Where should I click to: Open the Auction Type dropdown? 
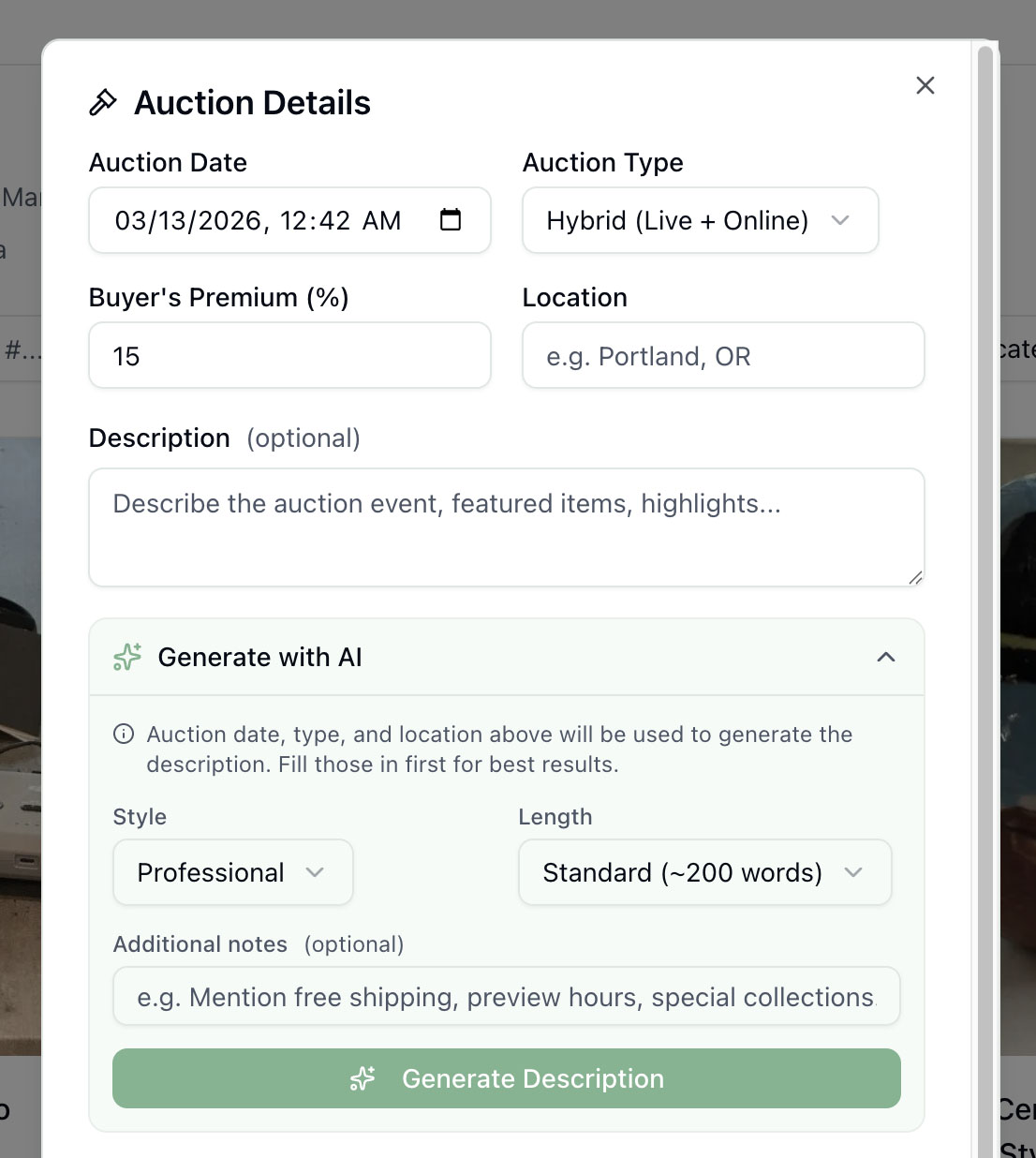pyautogui.click(x=700, y=220)
